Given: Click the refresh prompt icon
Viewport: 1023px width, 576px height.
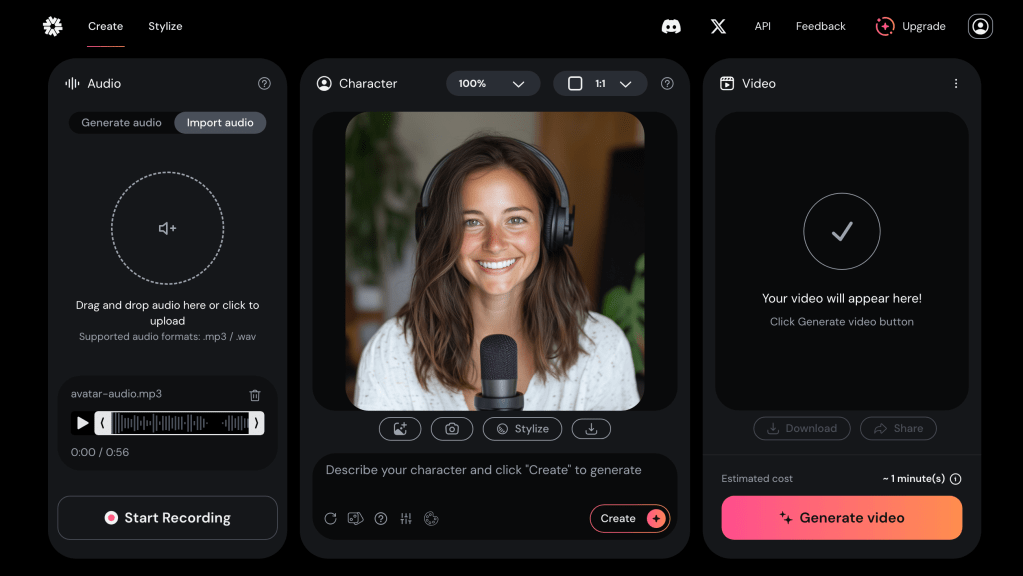Looking at the screenshot, I should click(331, 518).
